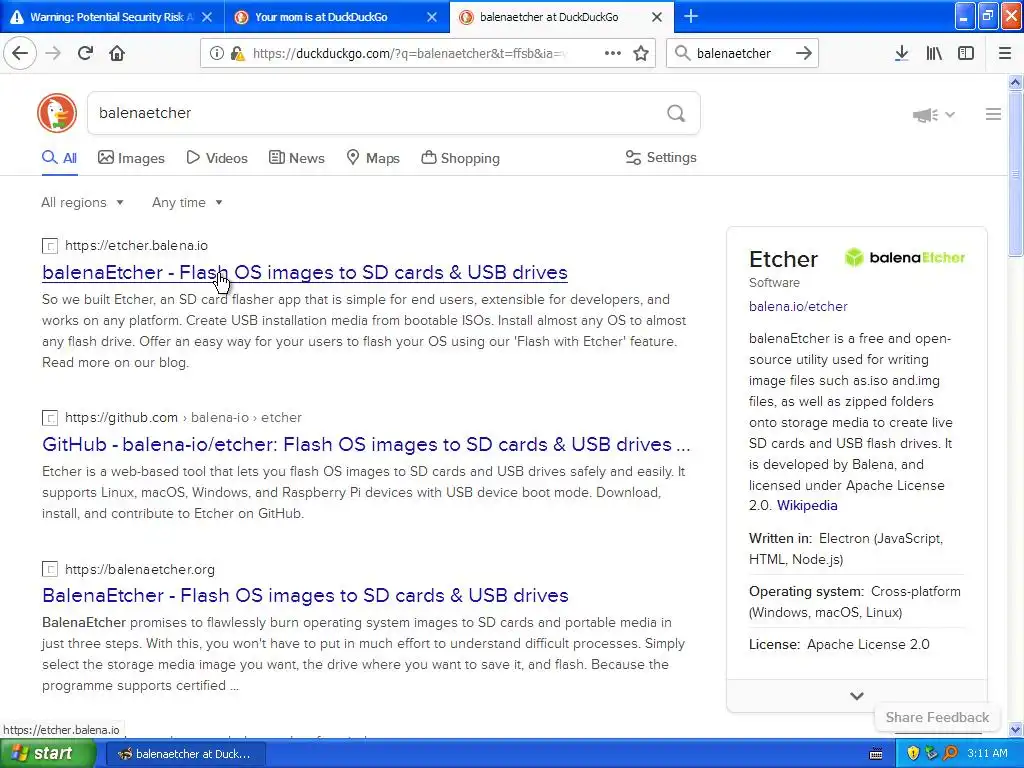Open the search Settings menu
1024x768 pixels.
pos(661,157)
